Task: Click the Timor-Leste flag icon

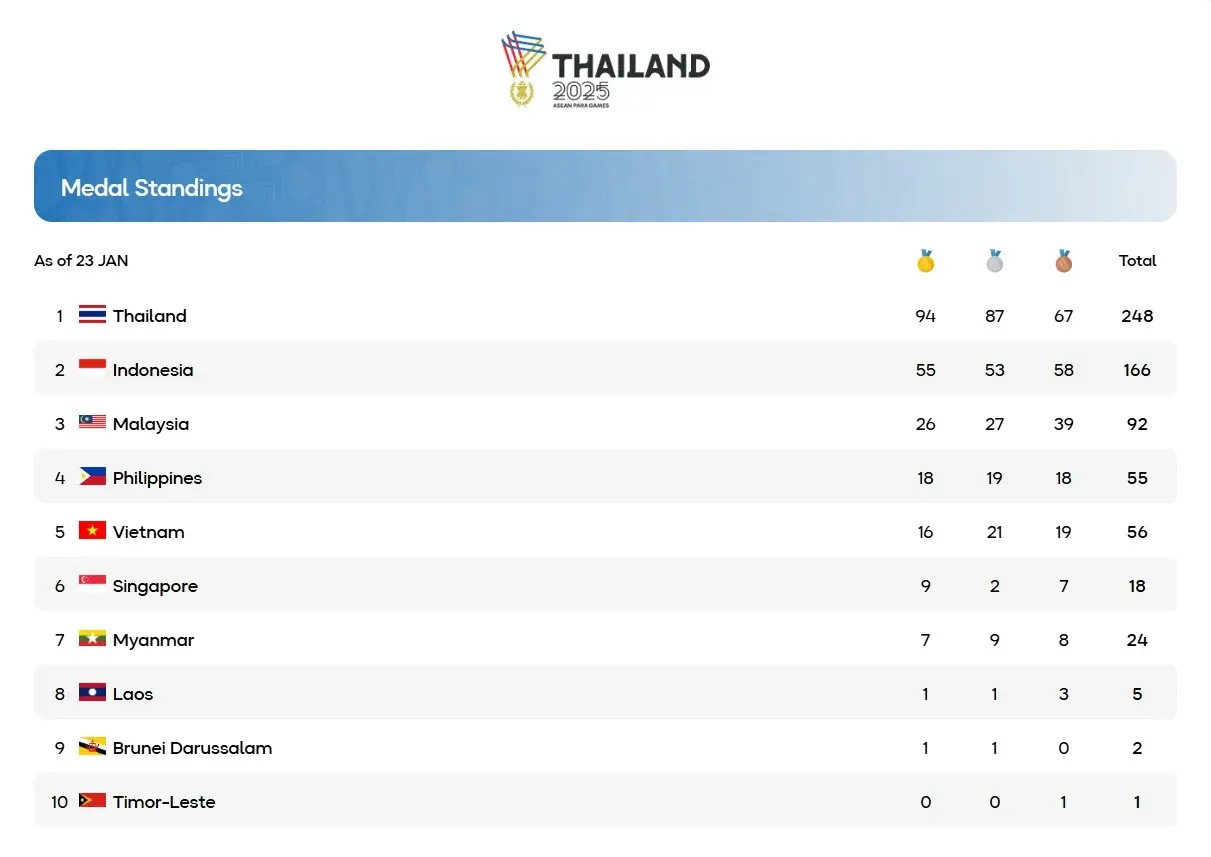Action: 92,801
